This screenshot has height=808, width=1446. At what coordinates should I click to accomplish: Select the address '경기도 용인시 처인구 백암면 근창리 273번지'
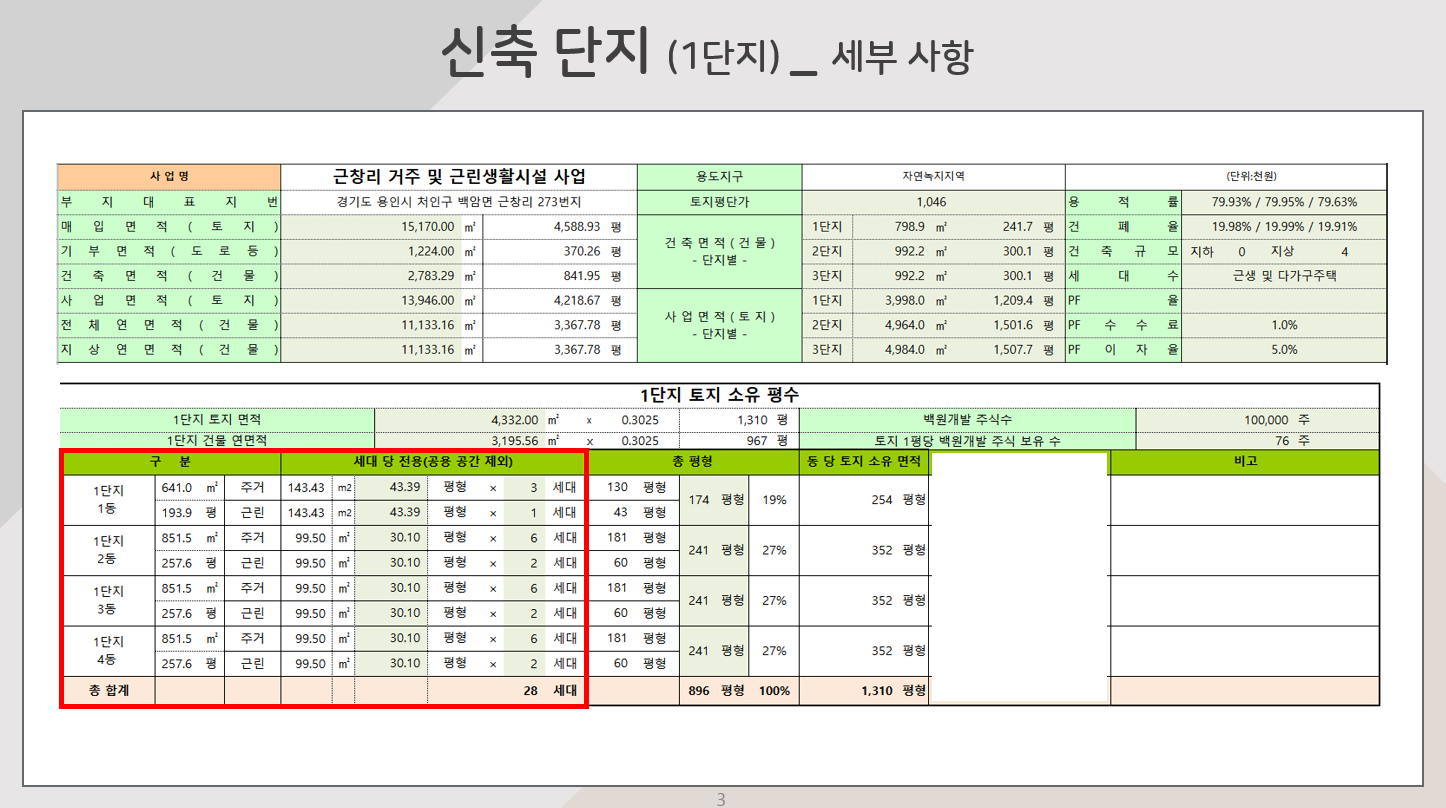pyautogui.click(x=459, y=201)
